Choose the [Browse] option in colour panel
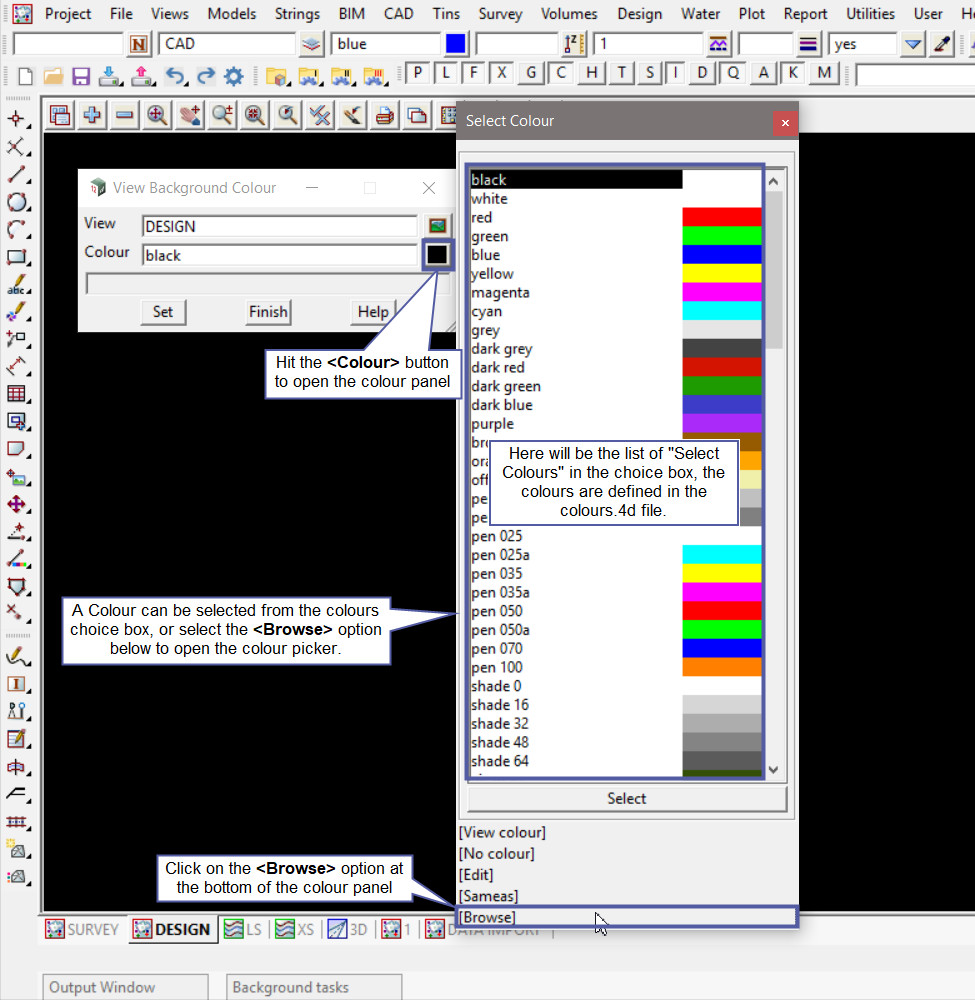Viewport: 975px width, 1000px height. pos(487,917)
